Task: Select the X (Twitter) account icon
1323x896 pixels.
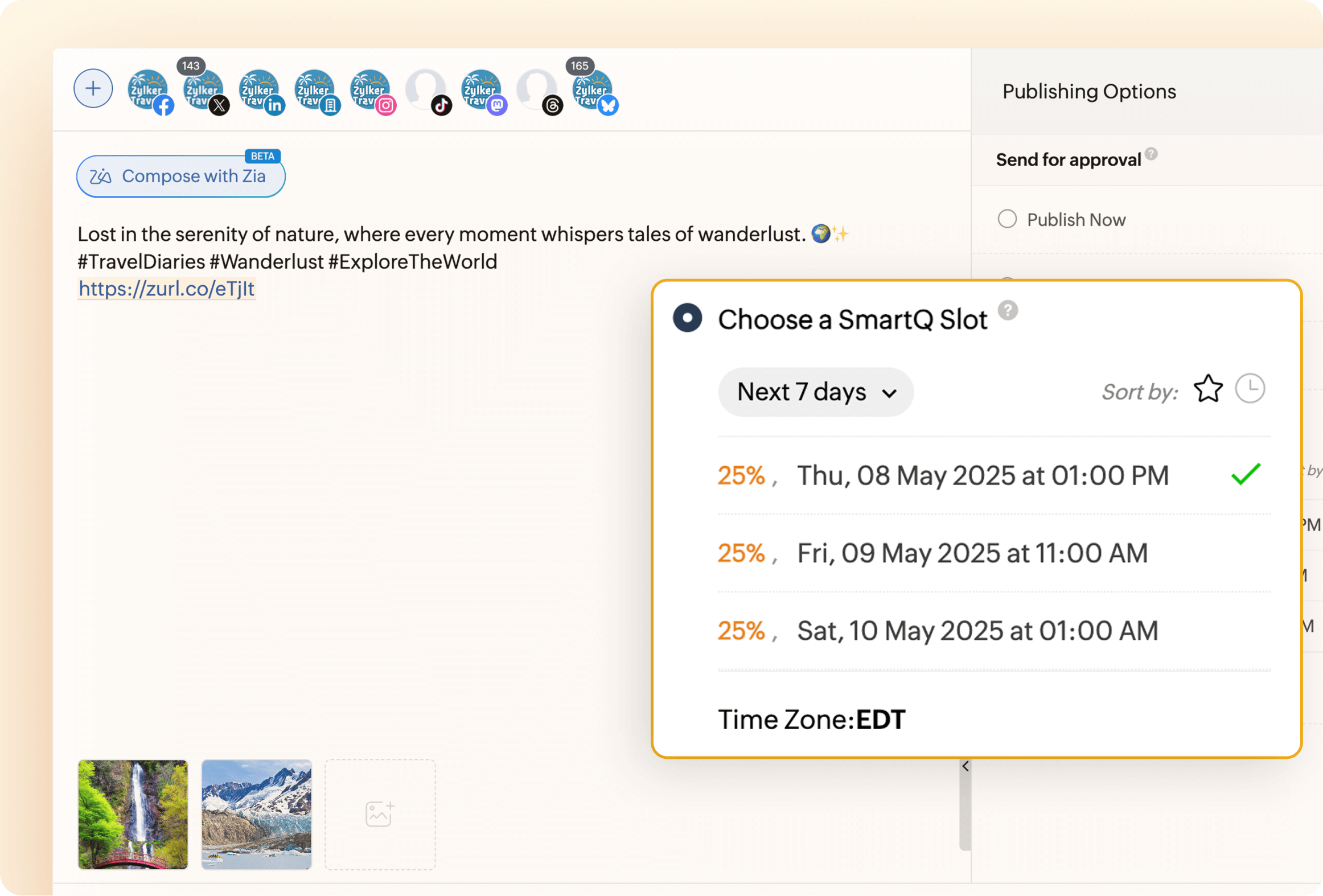Action: coord(204,90)
